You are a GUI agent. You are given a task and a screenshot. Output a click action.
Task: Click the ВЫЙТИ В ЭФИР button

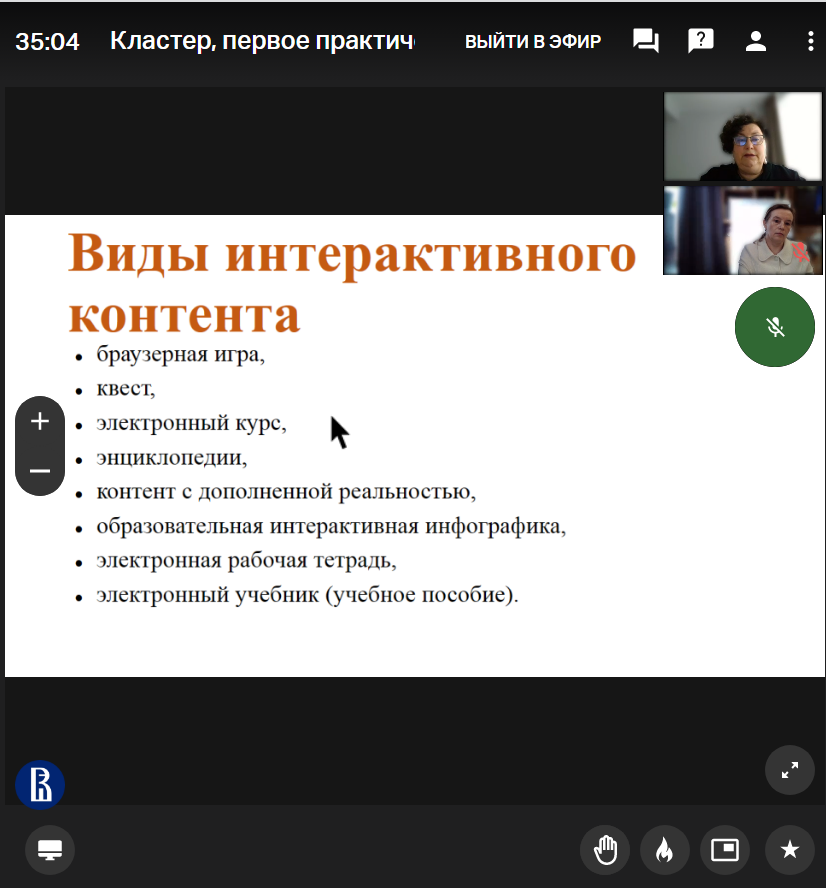[533, 41]
